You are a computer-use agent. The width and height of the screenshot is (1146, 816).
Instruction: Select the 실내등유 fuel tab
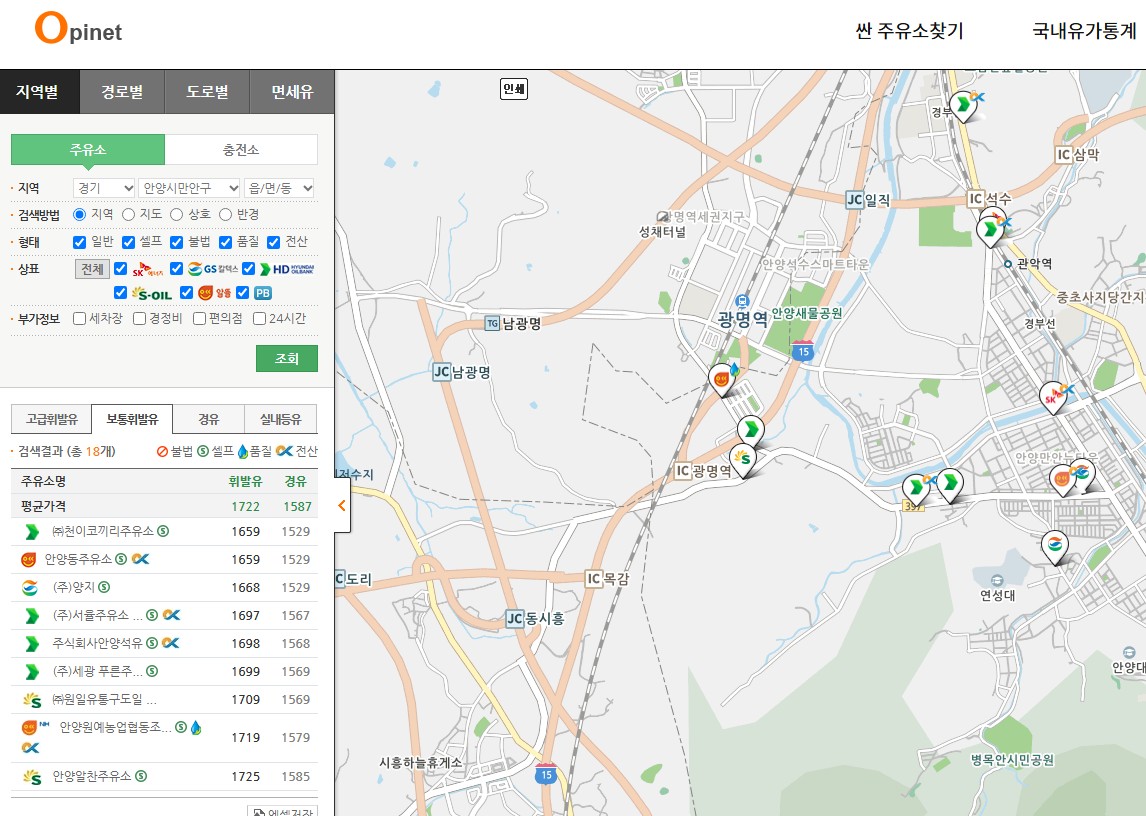tap(281, 419)
